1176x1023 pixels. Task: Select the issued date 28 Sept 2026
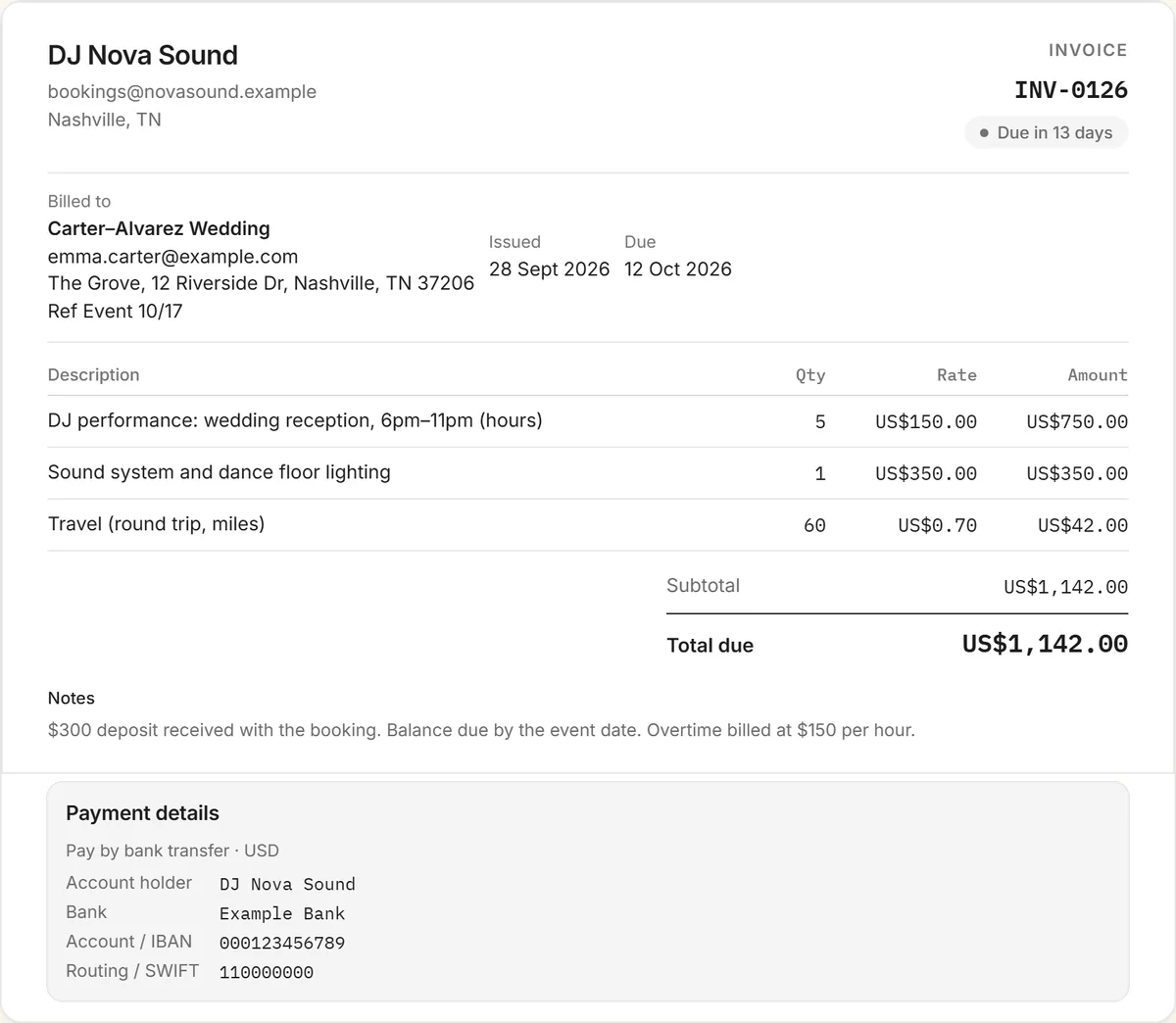click(550, 269)
